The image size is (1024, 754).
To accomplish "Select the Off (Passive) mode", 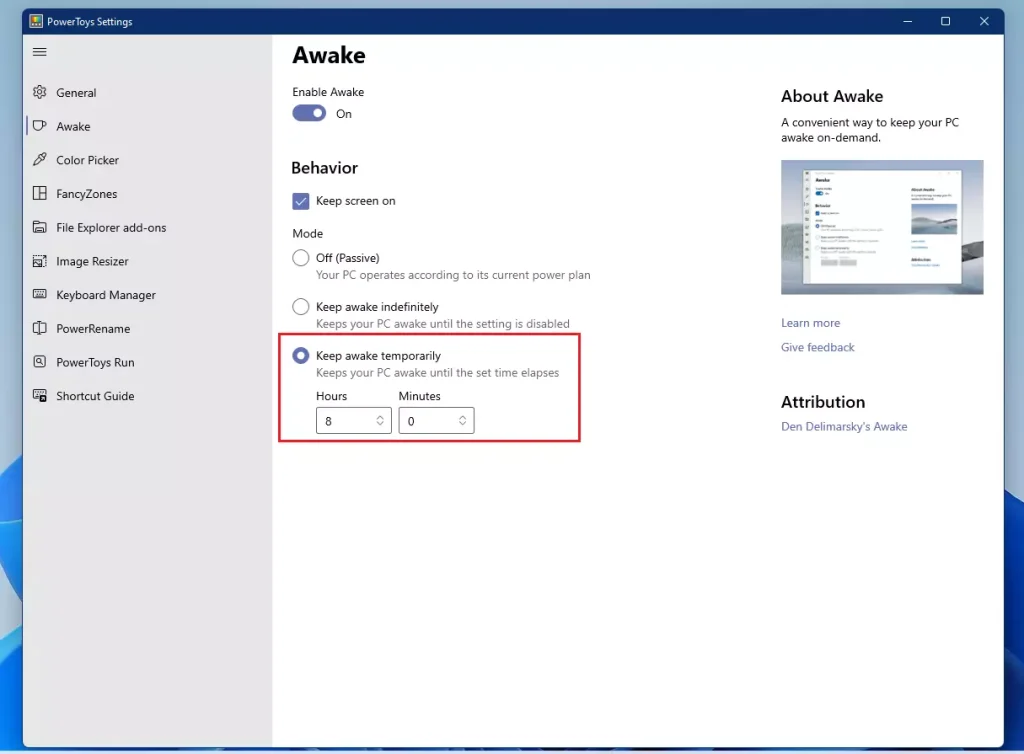I will click(300, 258).
